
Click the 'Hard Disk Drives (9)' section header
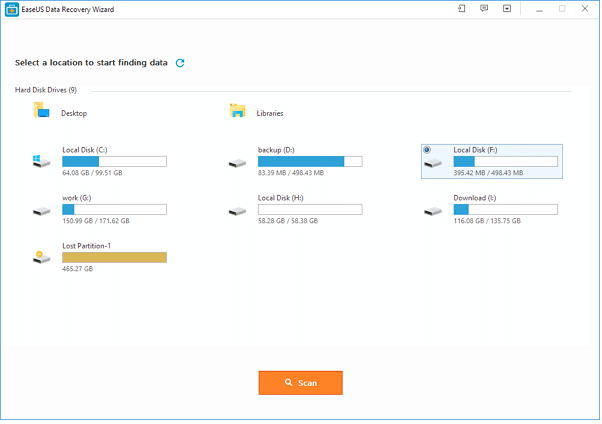[46, 90]
